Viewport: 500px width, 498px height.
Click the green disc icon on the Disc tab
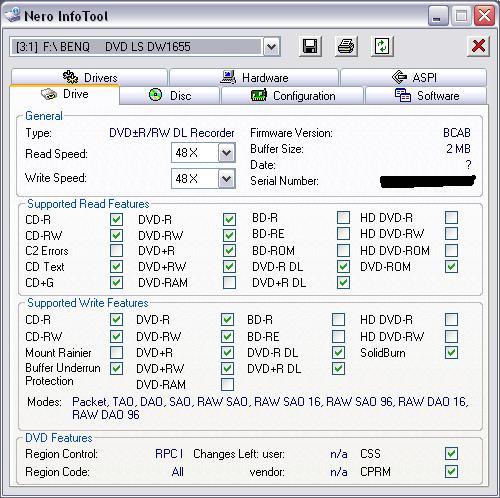tap(155, 95)
